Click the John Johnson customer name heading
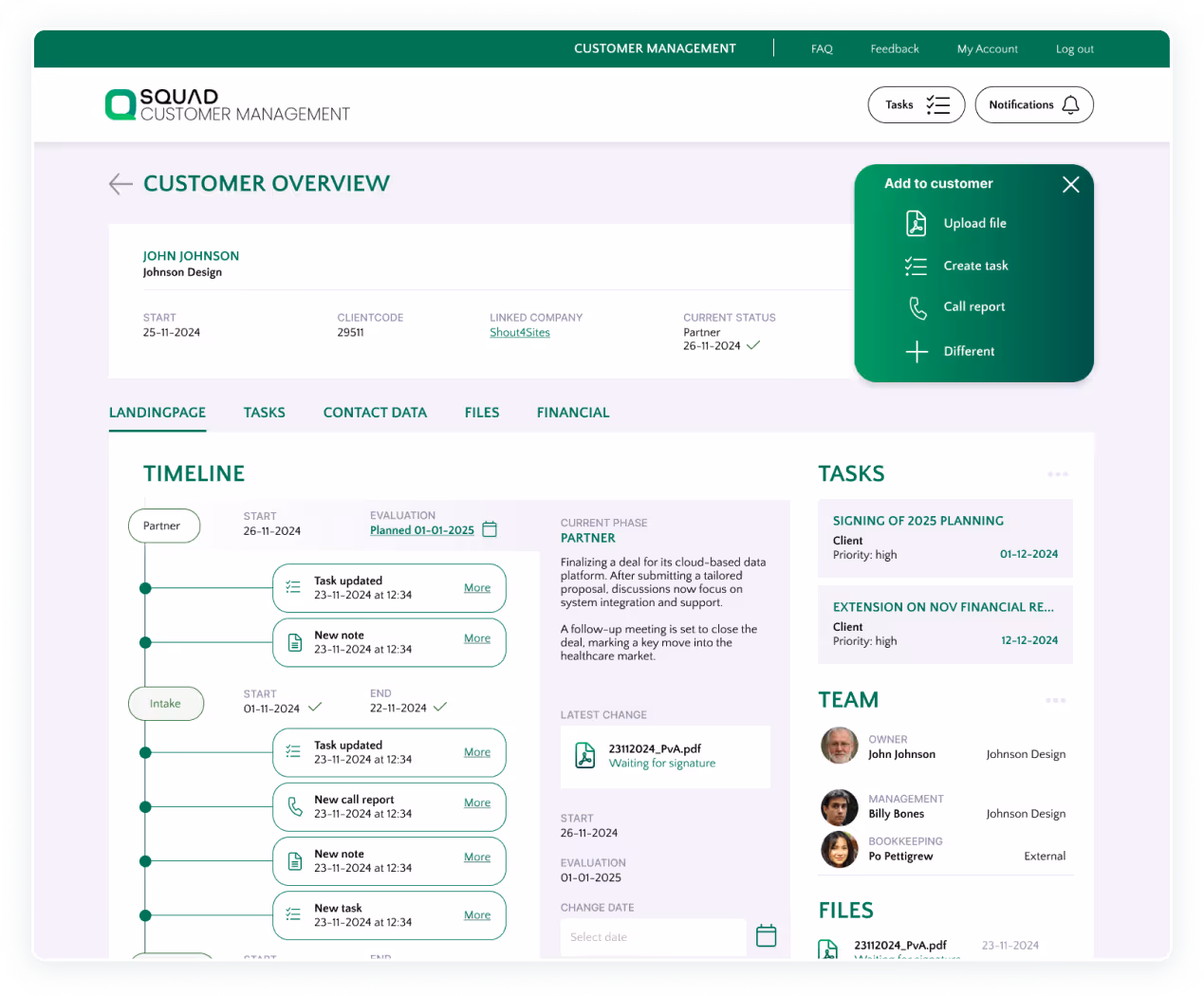 coord(191,256)
